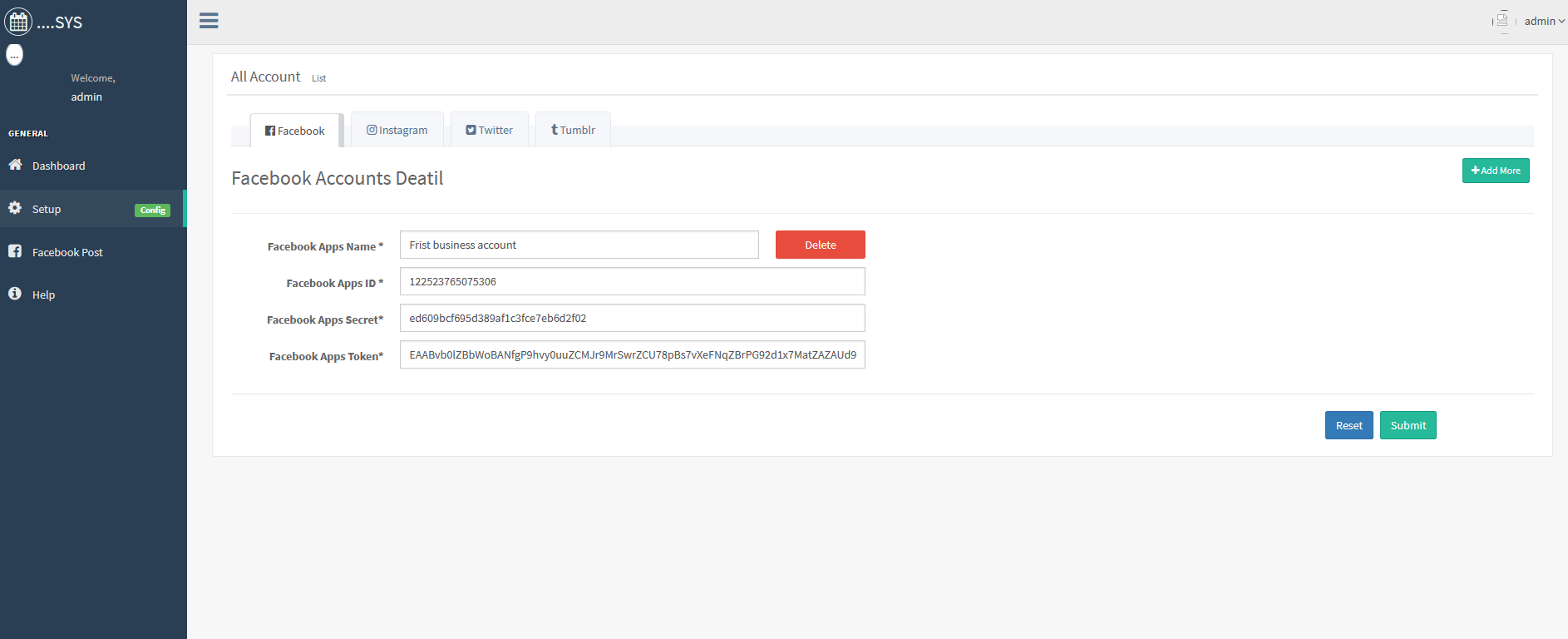Click the 'Facebook Apps Token*' label
Screen dimensions: 1568x639
(x=326, y=356)
